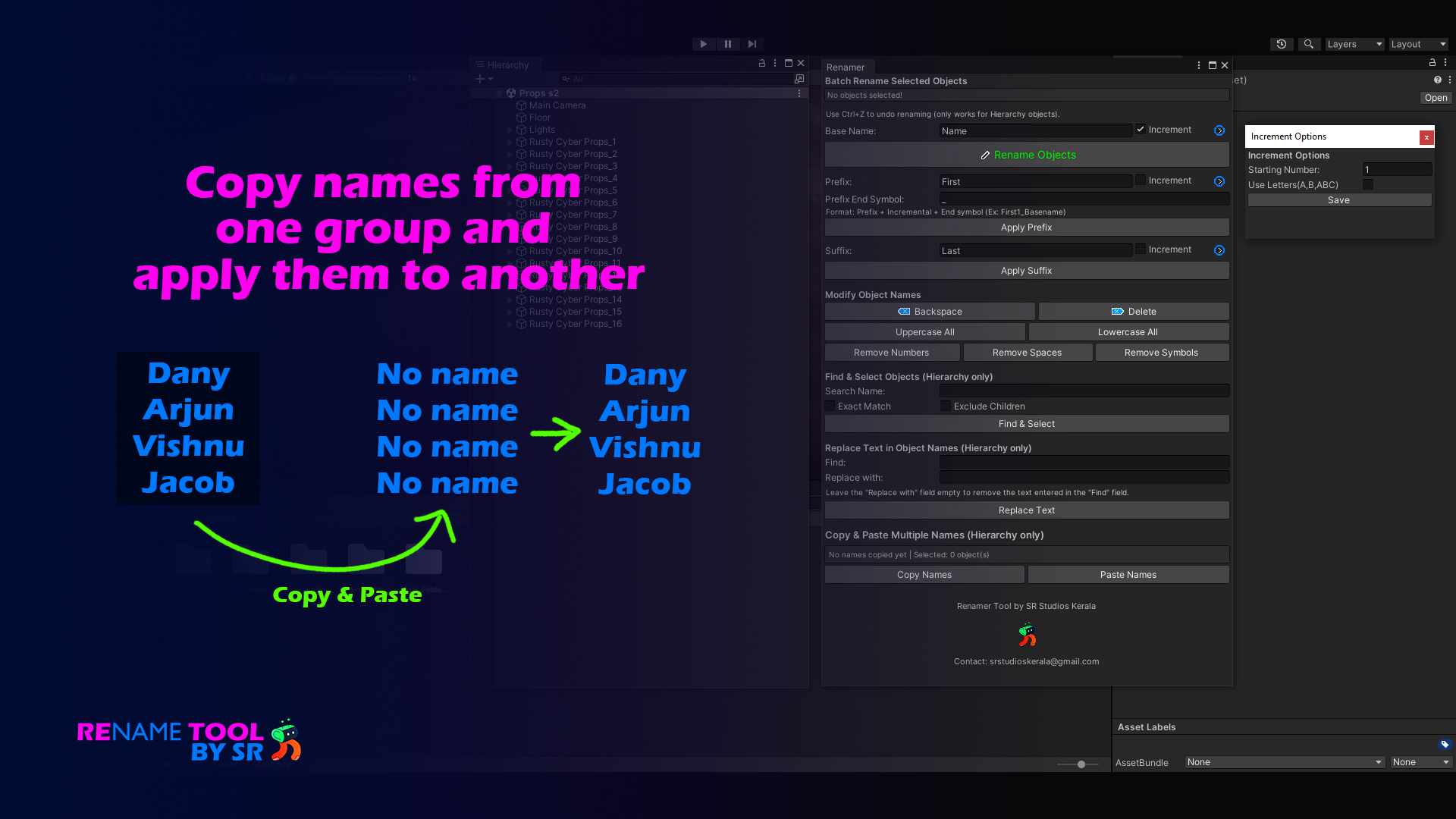Pause the Unity editor playback
This screenshot has width=1456, height=819.
[728, 44]
